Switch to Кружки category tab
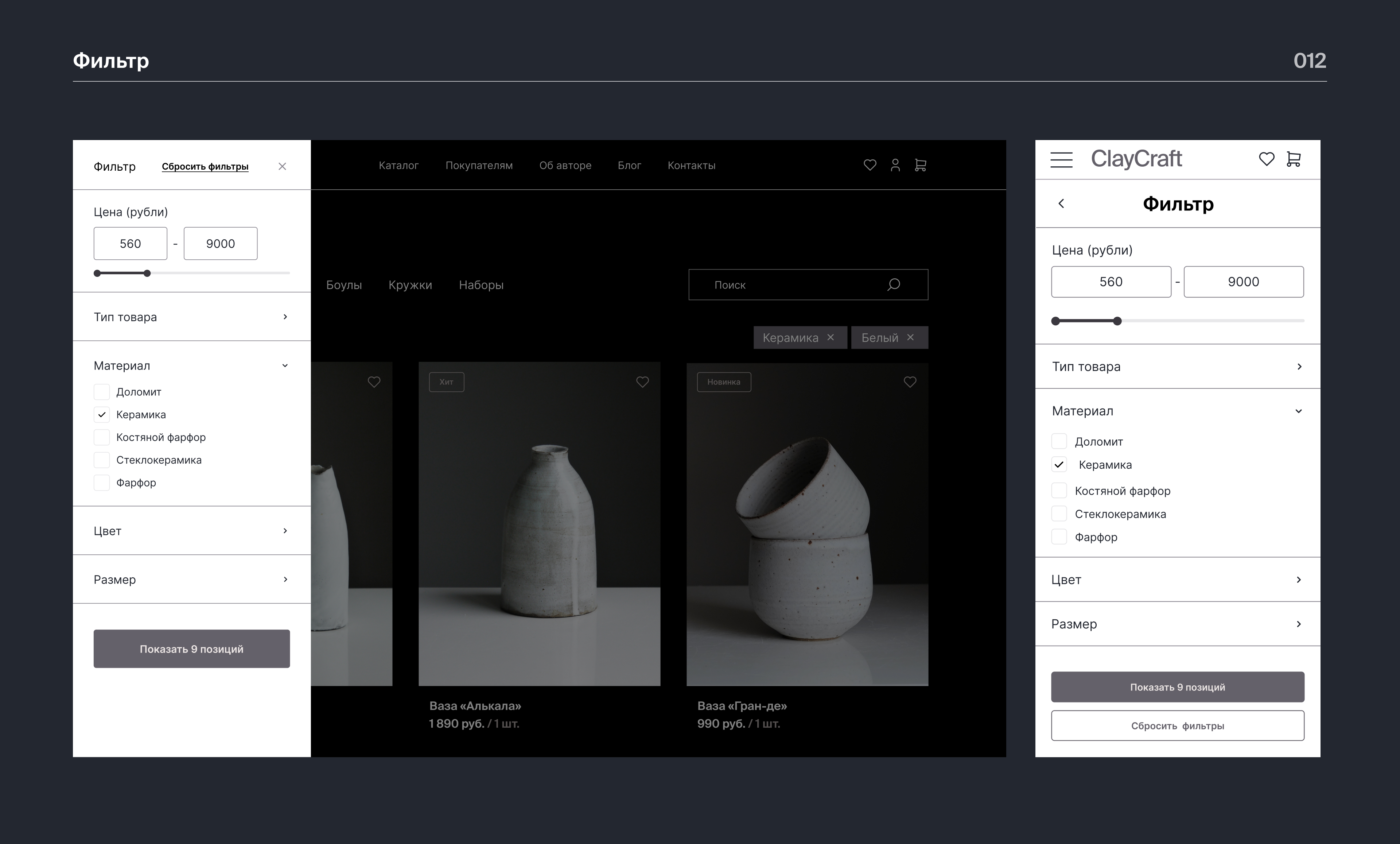This screenshot has width=1400, height=844. pyautogui.click(x=410, y=285)
